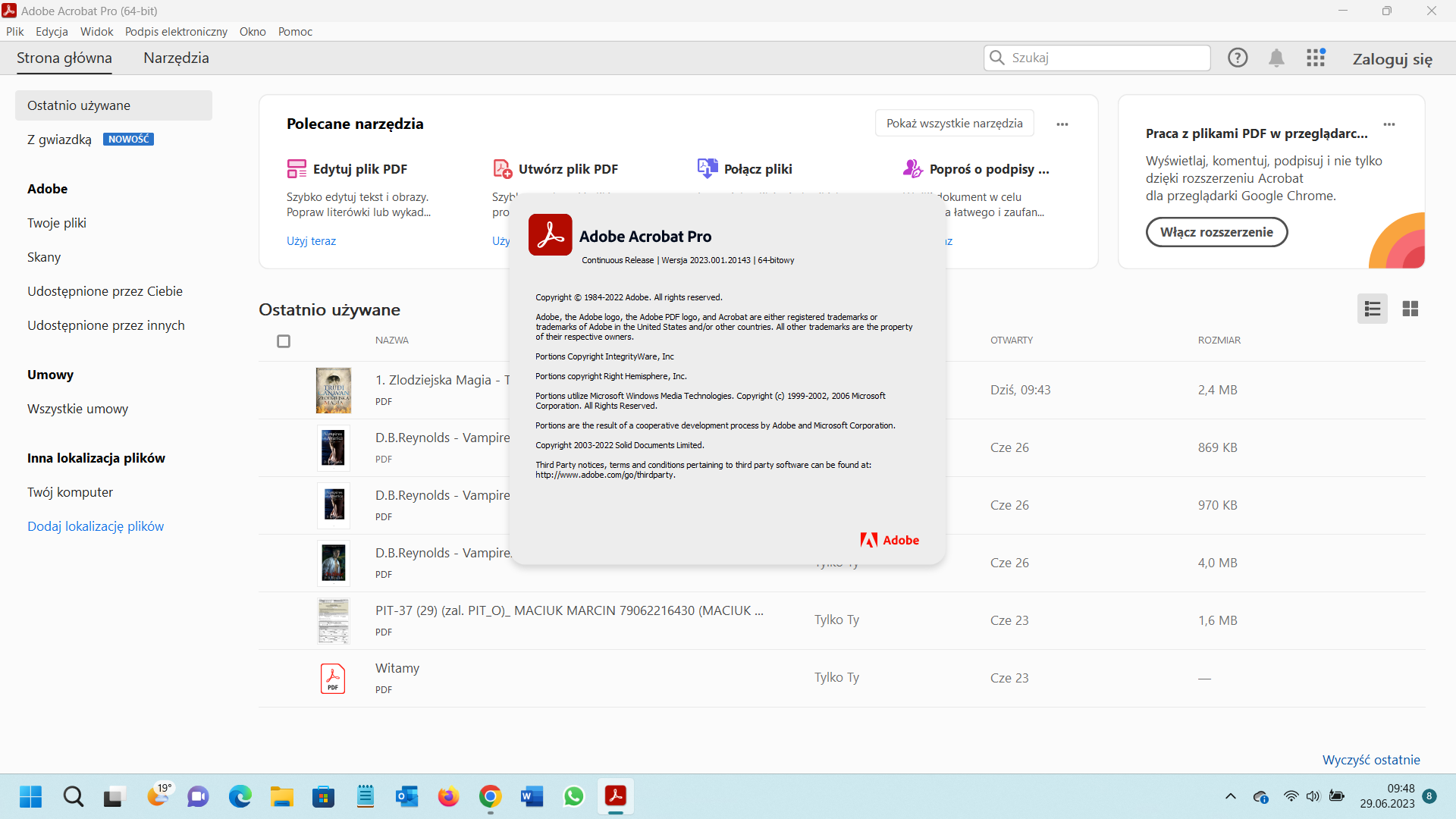Click Adobe Acrobat taskbar icon

click(x=616, y=796)
